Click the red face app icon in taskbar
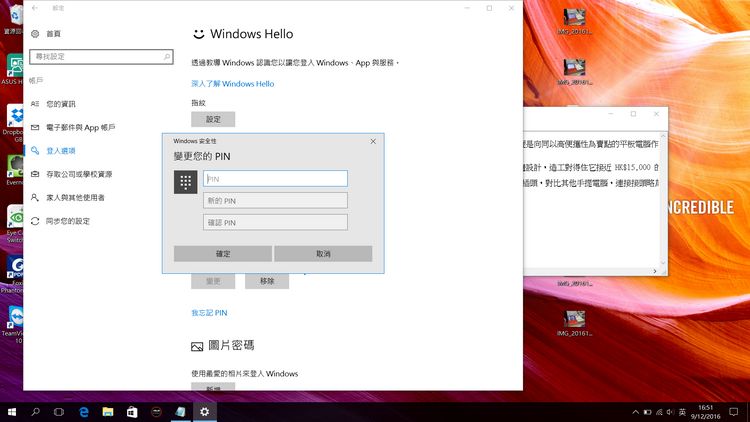 [x=156, y=412]
